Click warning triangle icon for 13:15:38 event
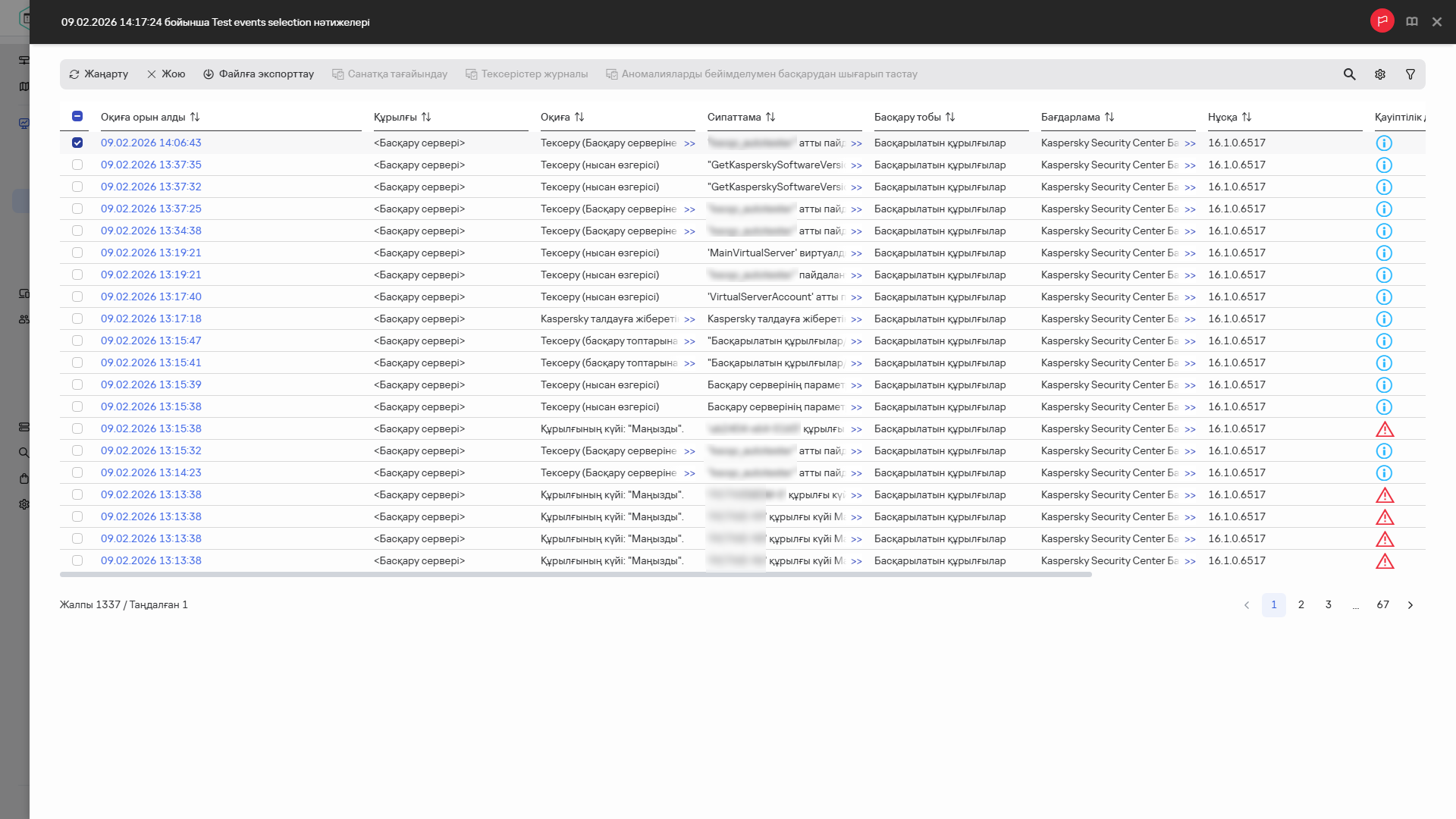1456x819 pixels. click(1385, 429)
